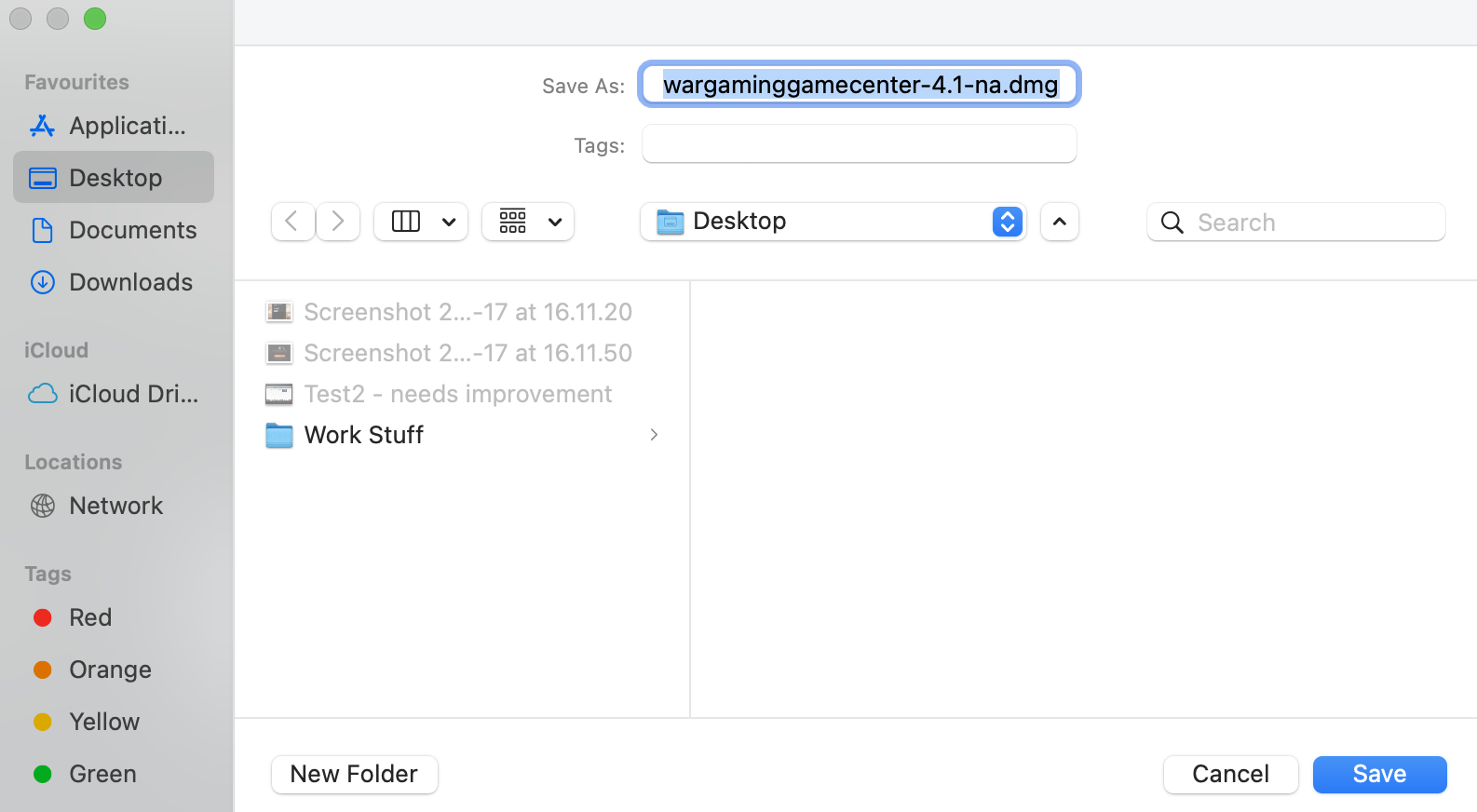Select Screenshot file at 16.11.20

coord(463,312)
